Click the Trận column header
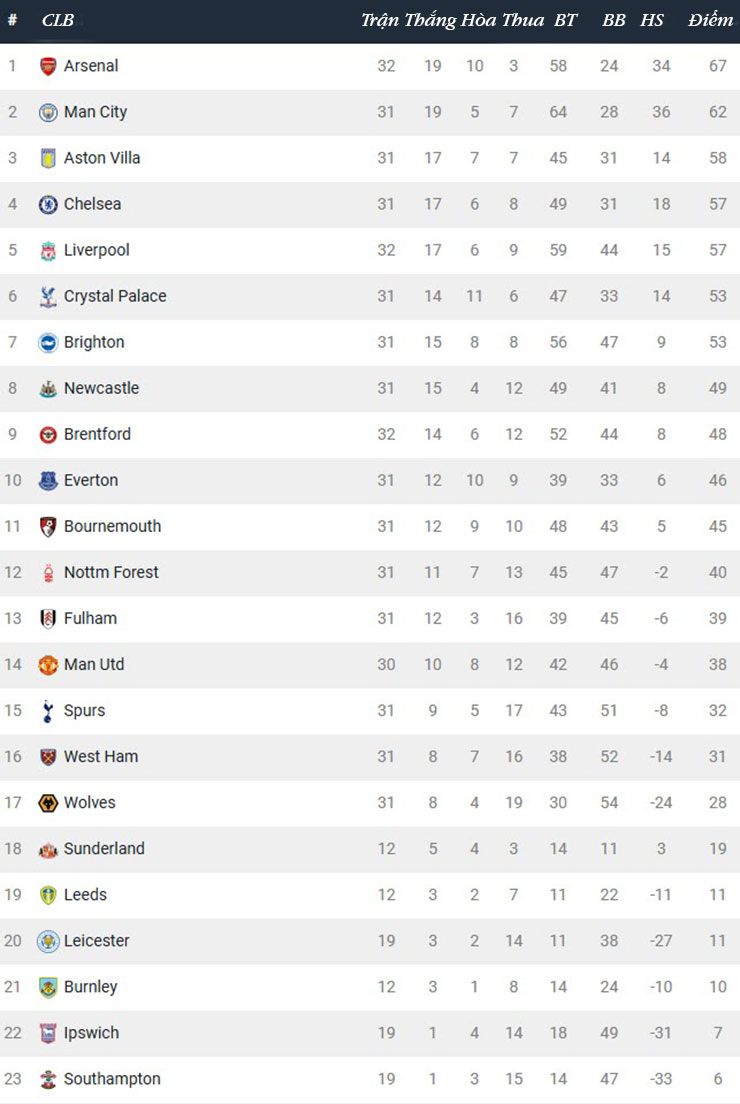 coord(380,20)
